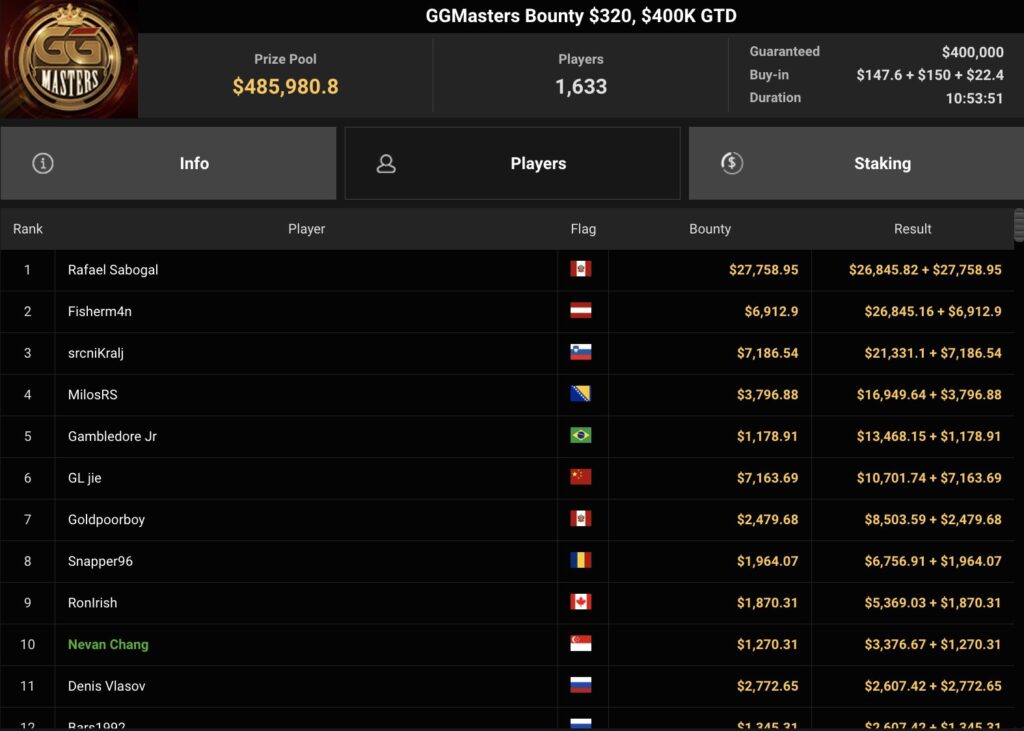This screenshot has width=1024, height=731.
Task: Click srcniKralj's Slovenia flag icon
Action: (x=580, y=353)
